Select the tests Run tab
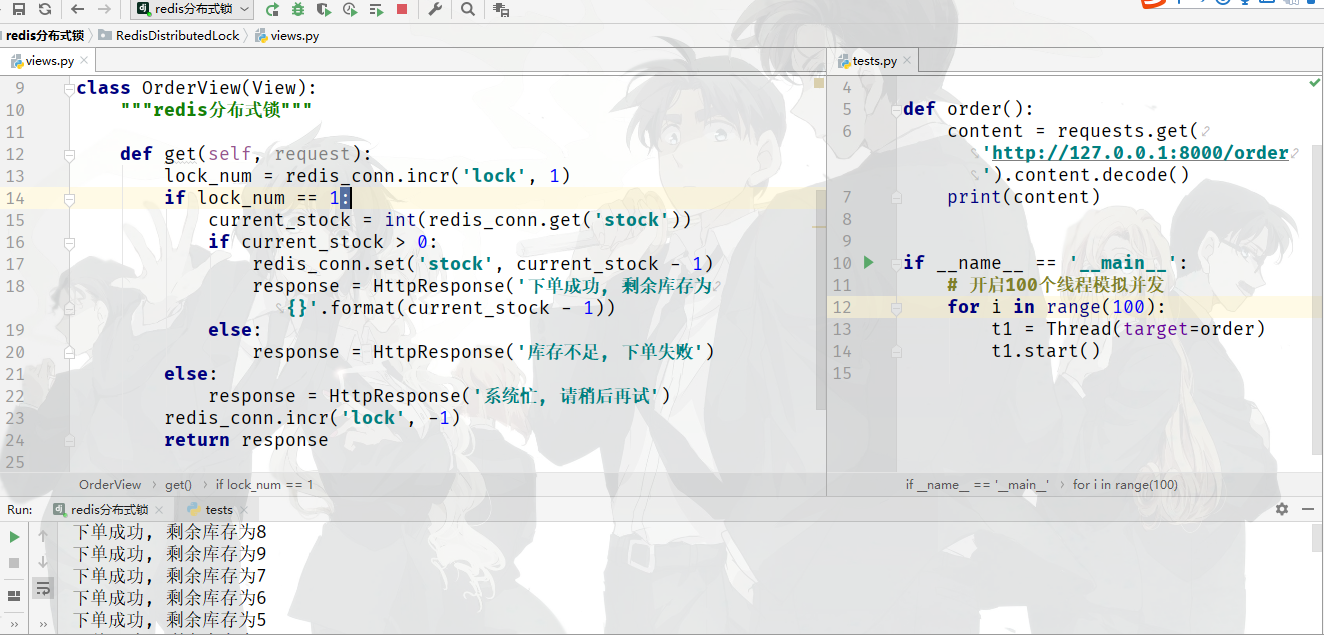 pos(210,510)
